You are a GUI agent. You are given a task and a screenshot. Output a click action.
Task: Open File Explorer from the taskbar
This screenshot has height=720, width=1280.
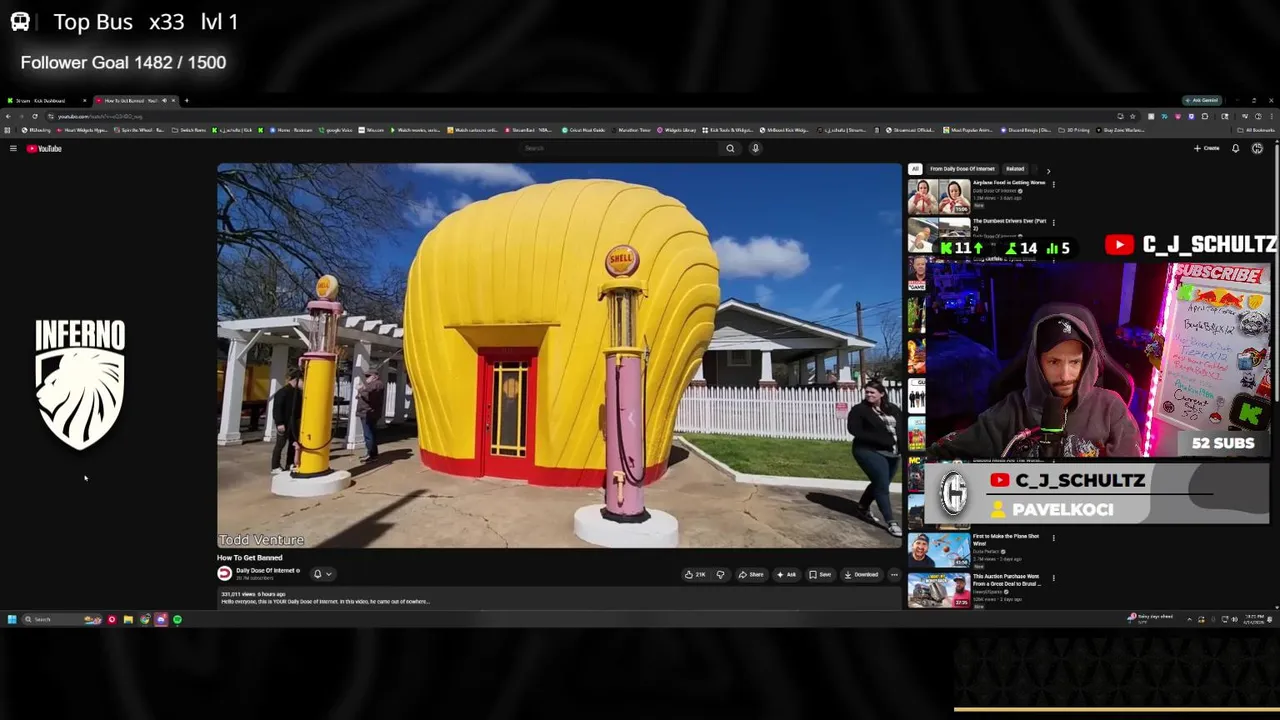coord(128,620)
